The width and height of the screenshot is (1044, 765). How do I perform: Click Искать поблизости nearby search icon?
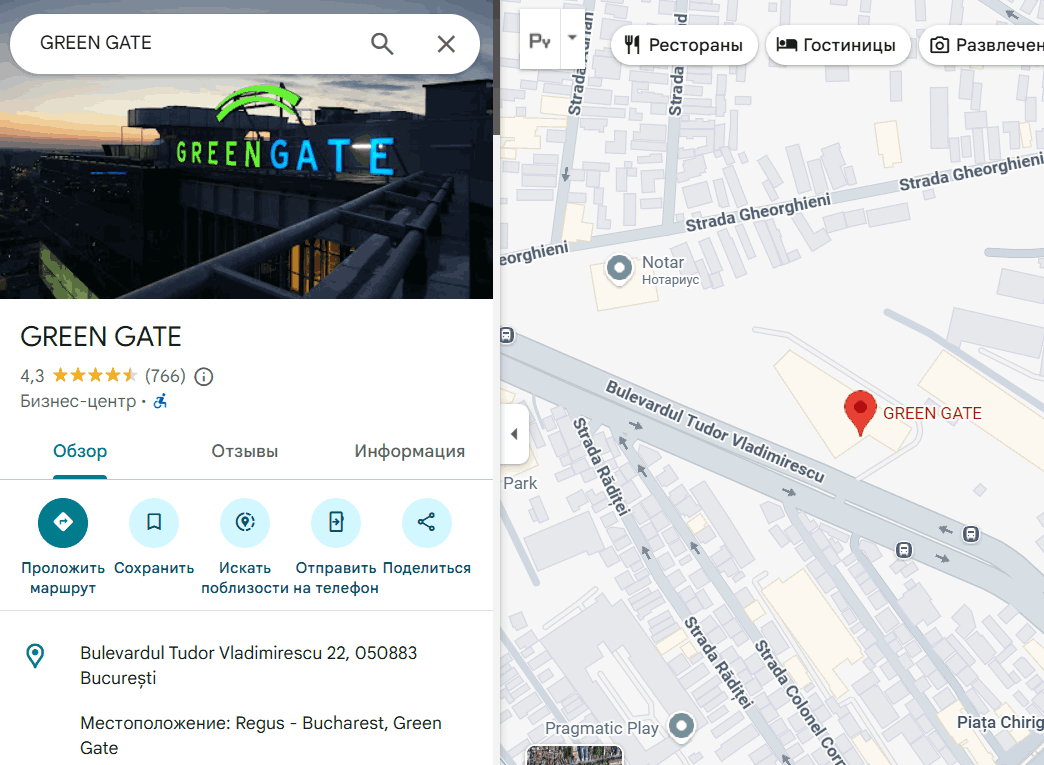pyautogui.click(x=245, y=523)
